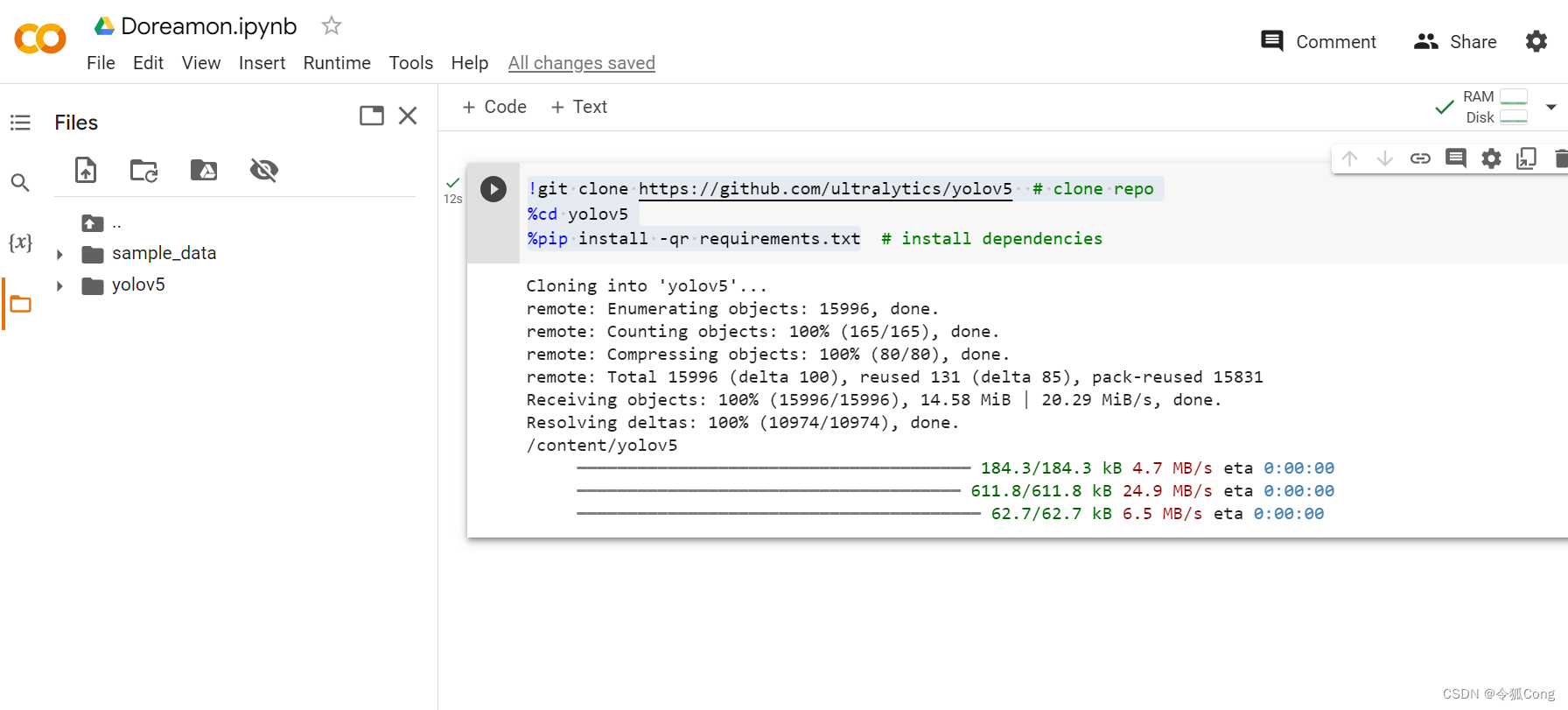Toggle show hidden files eye icon
This screenshot has width=1568, height=710.
(264, 170)
